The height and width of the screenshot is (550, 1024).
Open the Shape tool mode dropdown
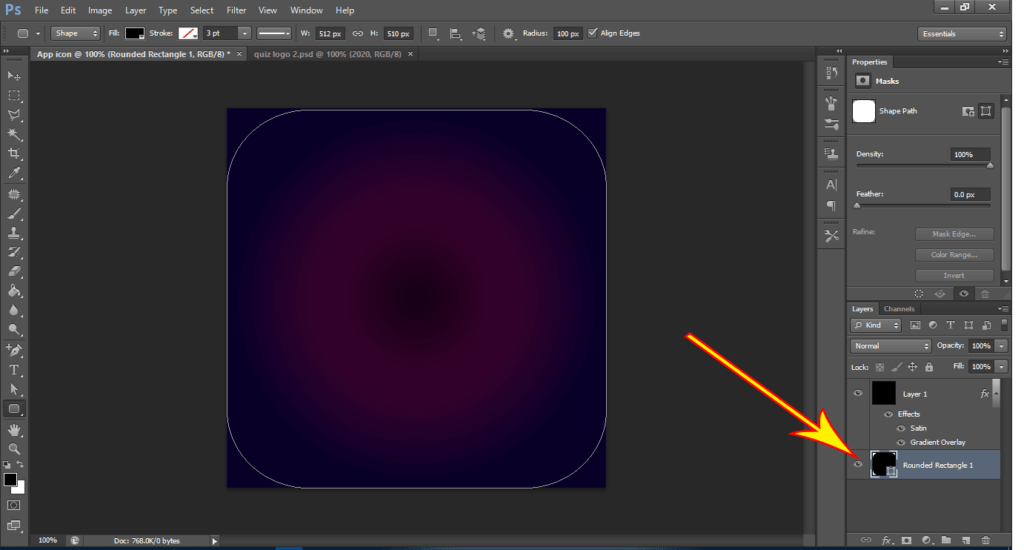pyautogui.click(x=76, y=33)
